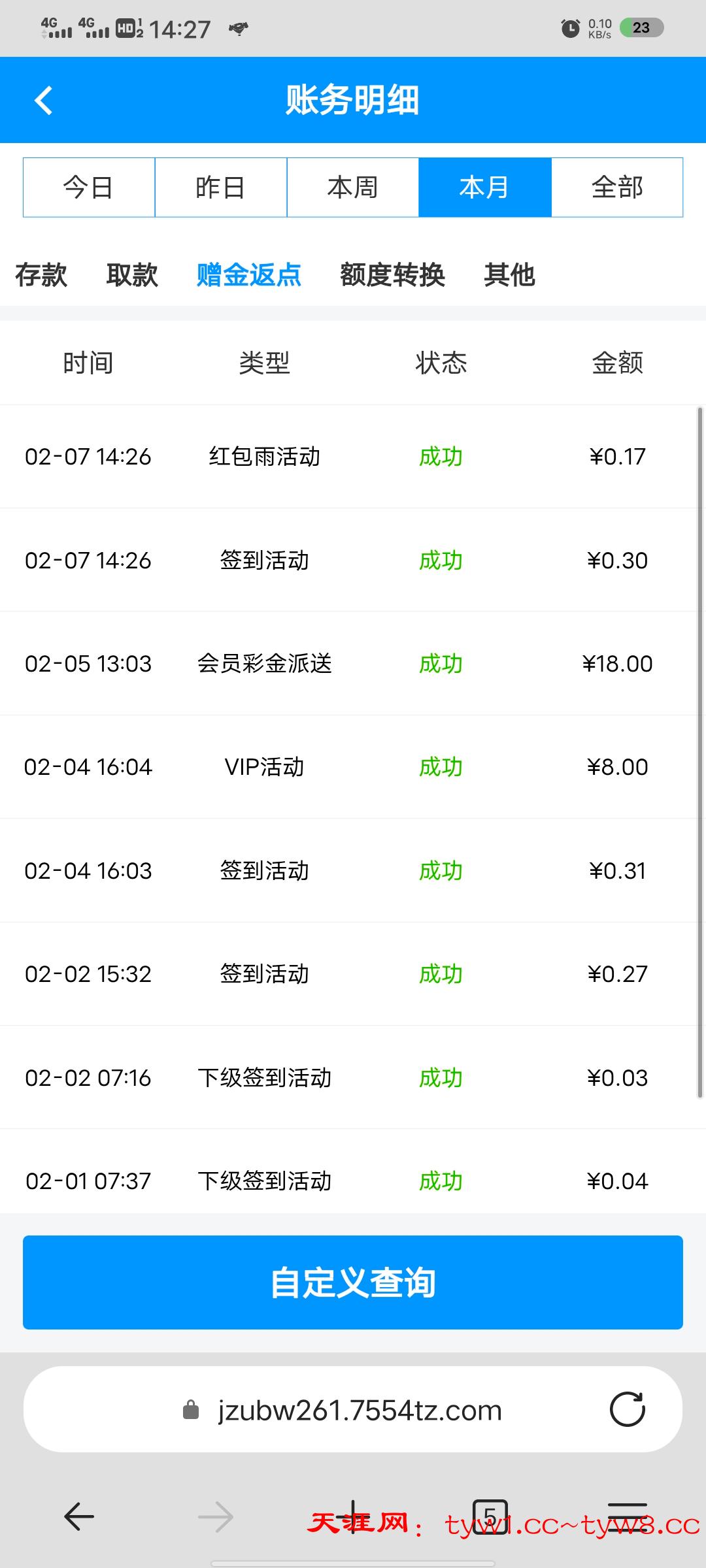Reload the page with refresh icon
The width and height of the screenshot is (706, 1568).
click(627, 1409)
